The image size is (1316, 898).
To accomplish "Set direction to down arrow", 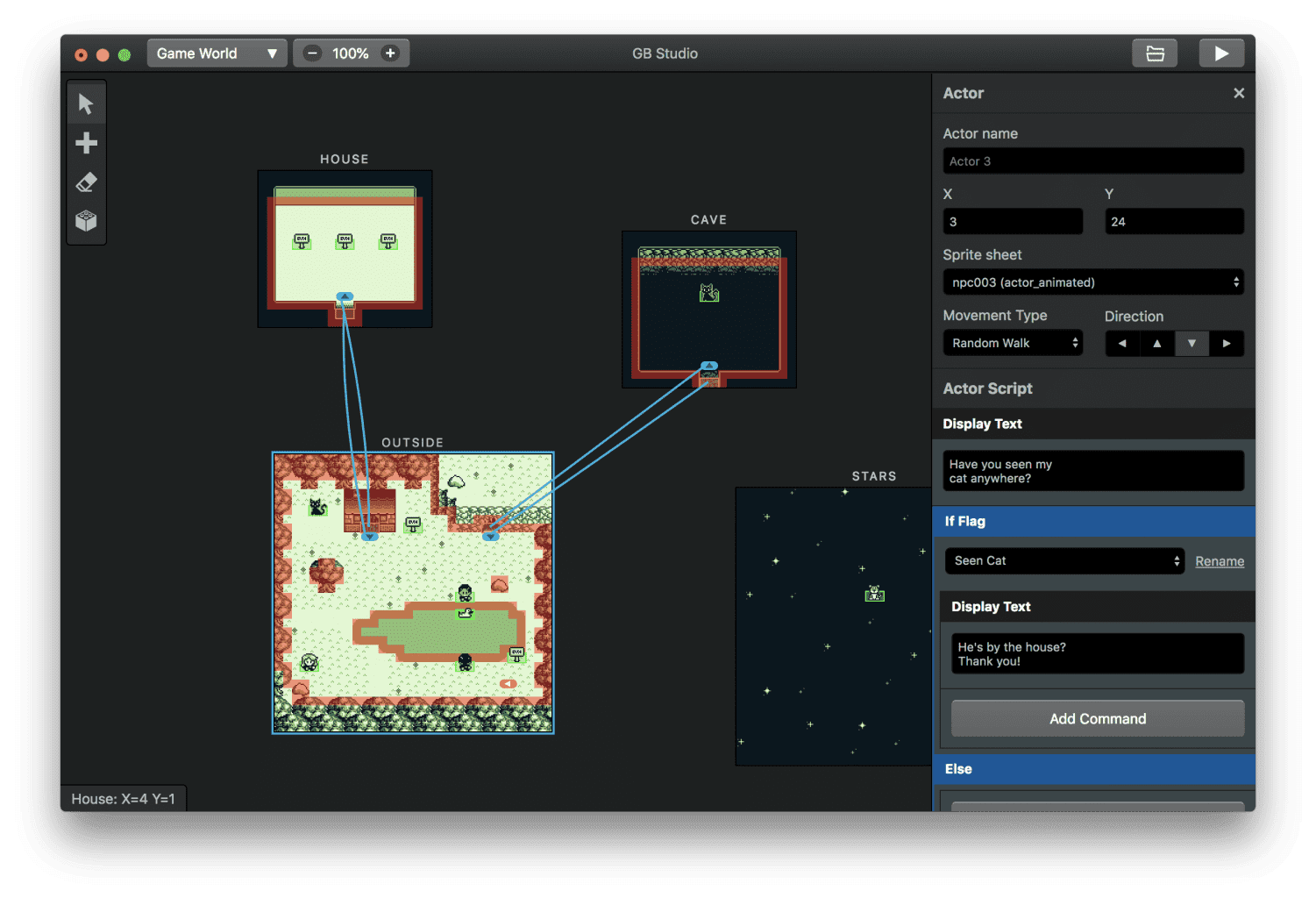I will (1192, 344).
